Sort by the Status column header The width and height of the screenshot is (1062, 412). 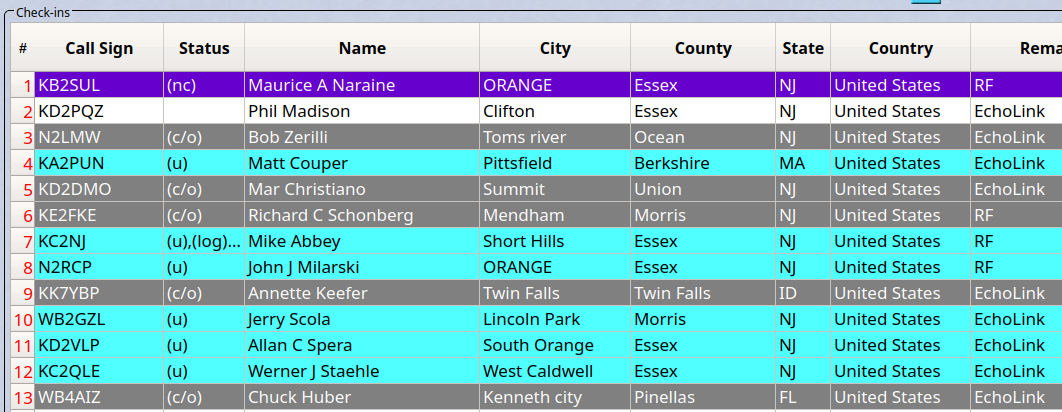click(x=204, y=48)
